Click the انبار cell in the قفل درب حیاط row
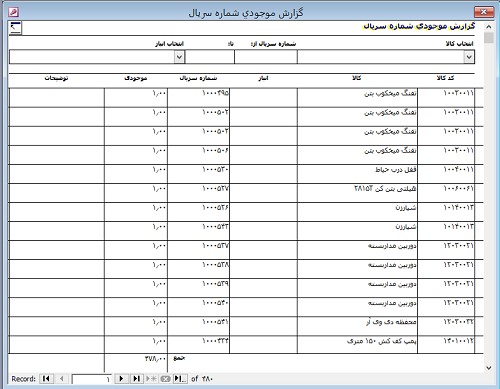The height and width of the screenshot is (389, 500). [263, 174]
